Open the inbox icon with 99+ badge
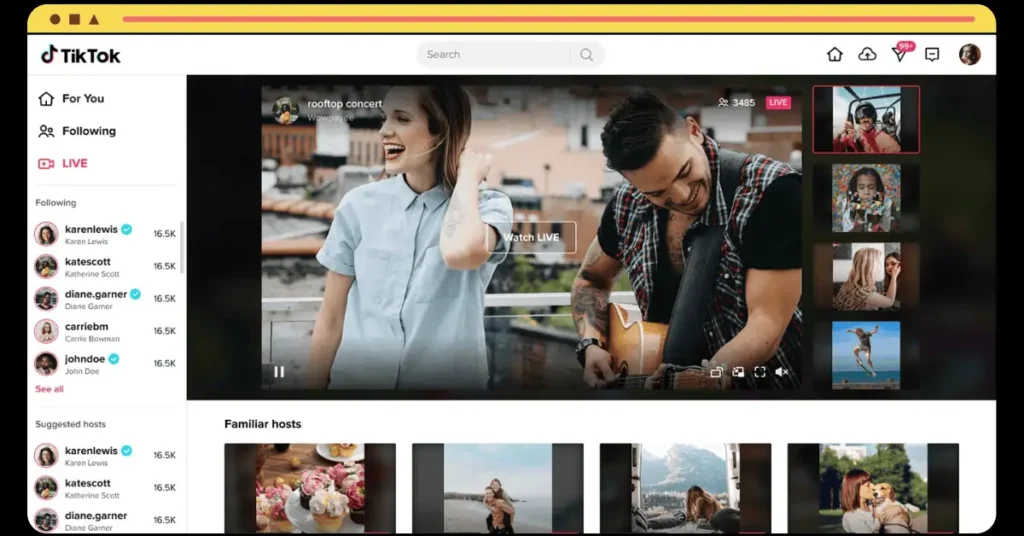Viewport: 1024px width, 536px height. [x=901, y=53]
